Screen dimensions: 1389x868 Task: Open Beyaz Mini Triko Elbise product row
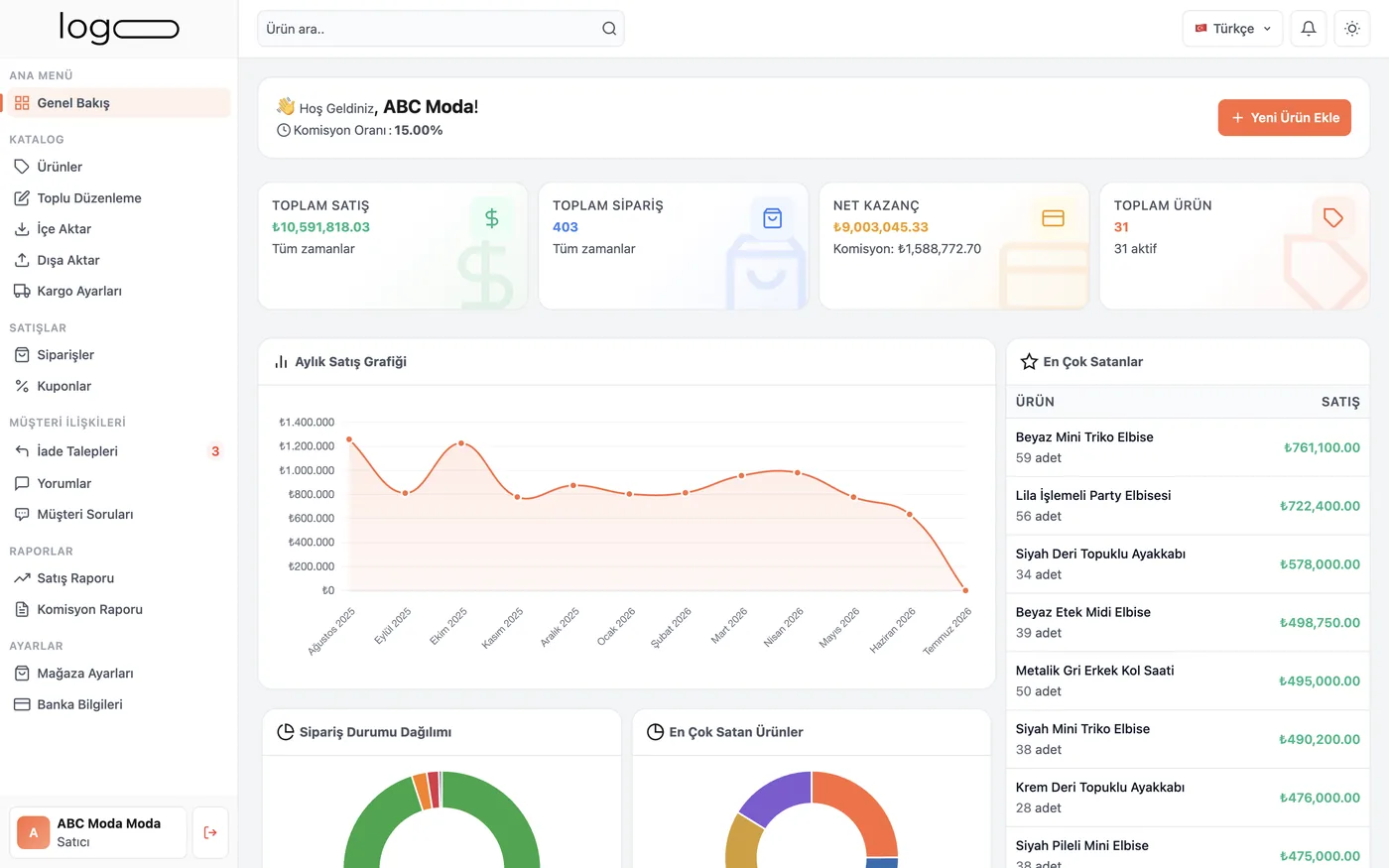click(x=1188, y=447)
